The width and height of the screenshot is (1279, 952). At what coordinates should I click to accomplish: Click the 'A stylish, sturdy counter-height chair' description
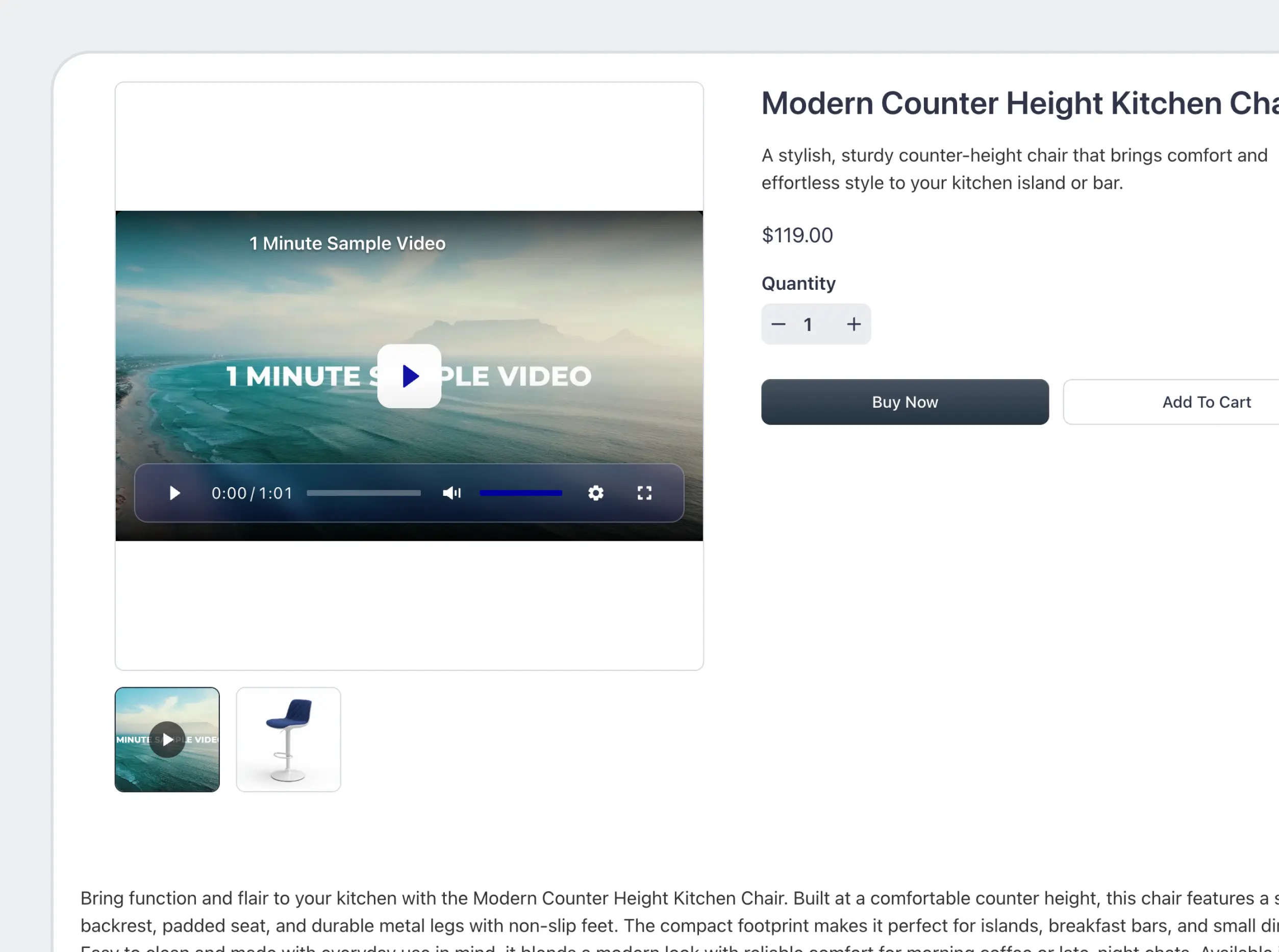pos(1015,169)
